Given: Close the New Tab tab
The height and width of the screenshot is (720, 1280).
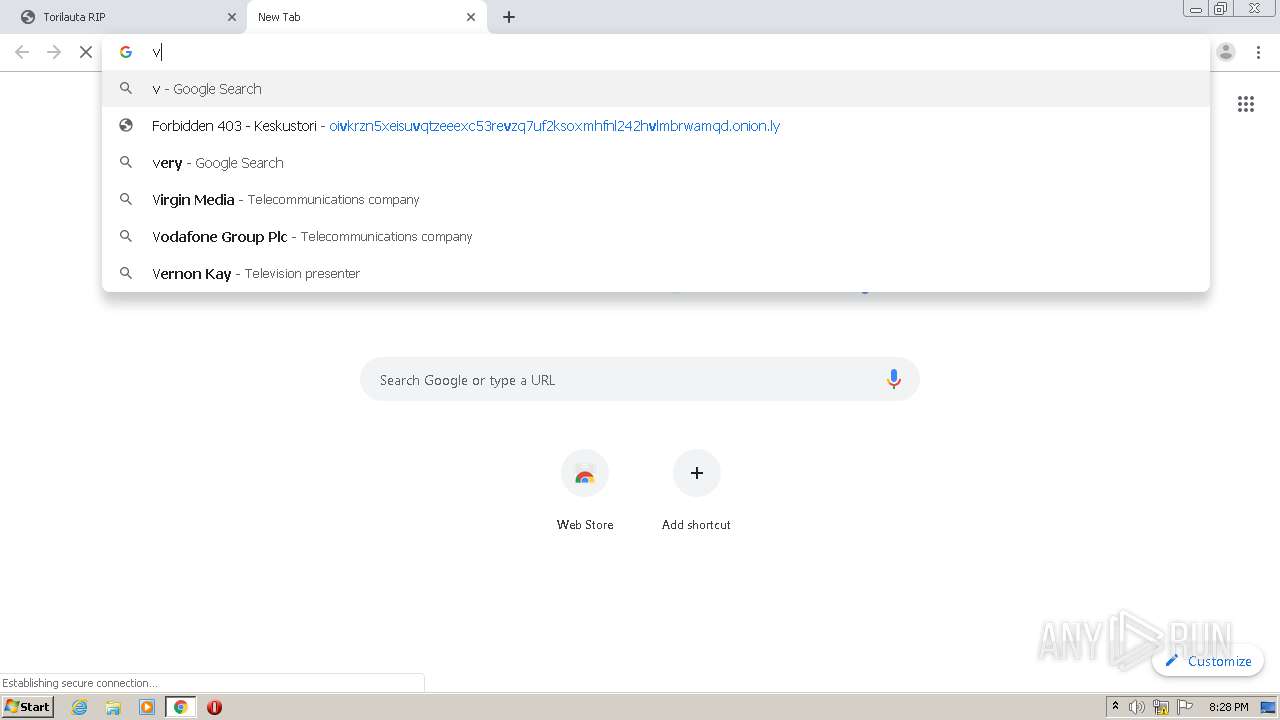Looking at the screenshot, I should [x=471, y=17].
